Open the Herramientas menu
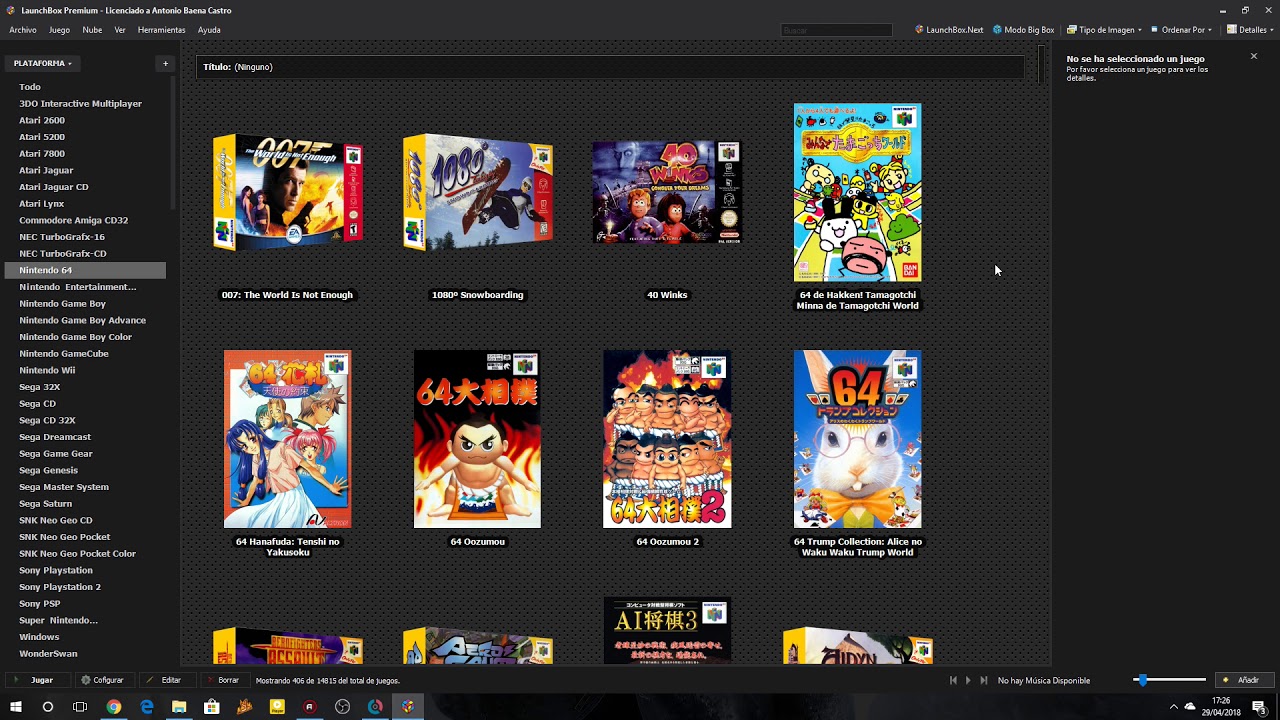The image size is (1280, 720). pyautogui.click(x=161, y=30)
